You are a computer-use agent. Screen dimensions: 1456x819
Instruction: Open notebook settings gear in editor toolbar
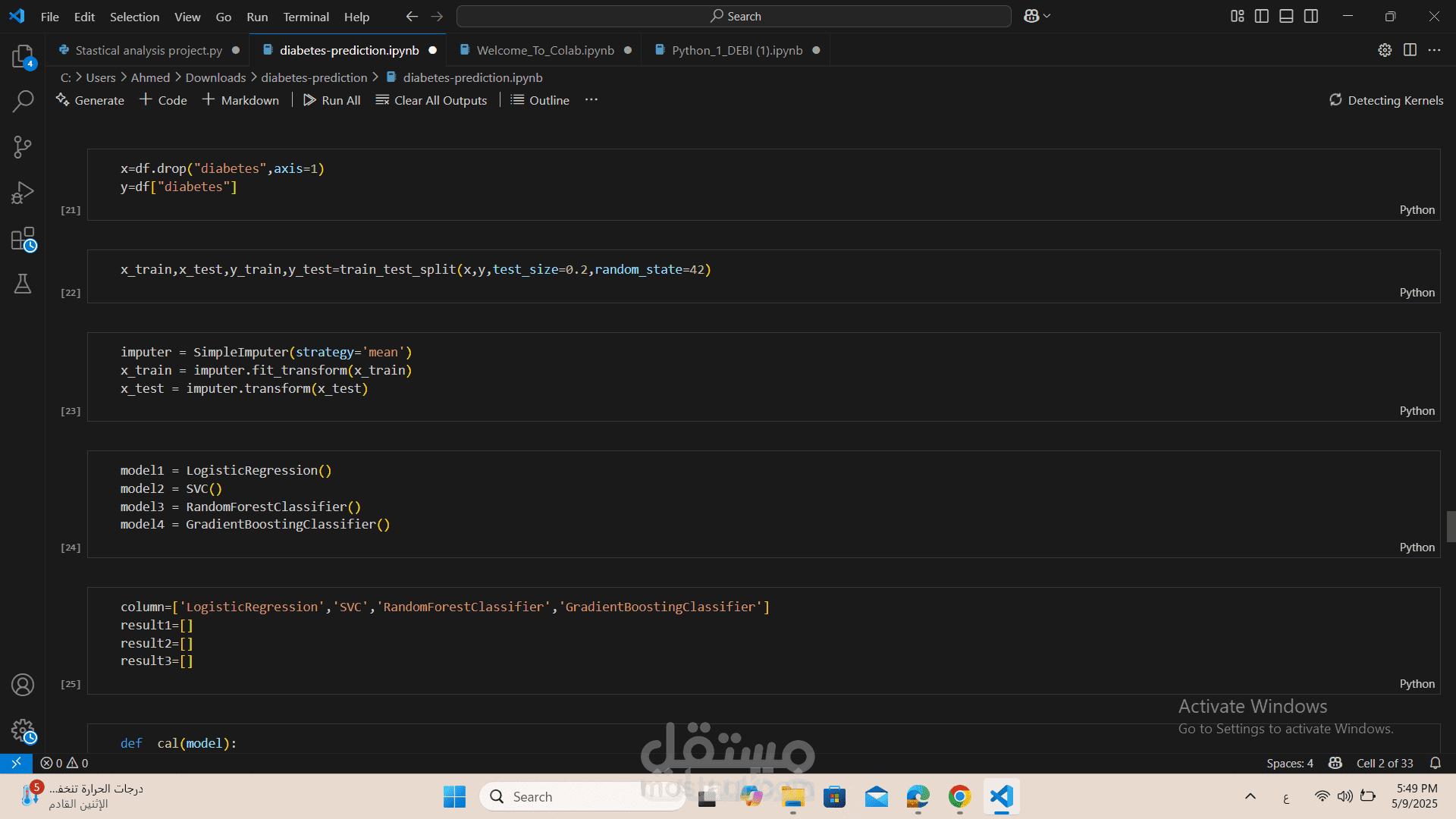1385,50
